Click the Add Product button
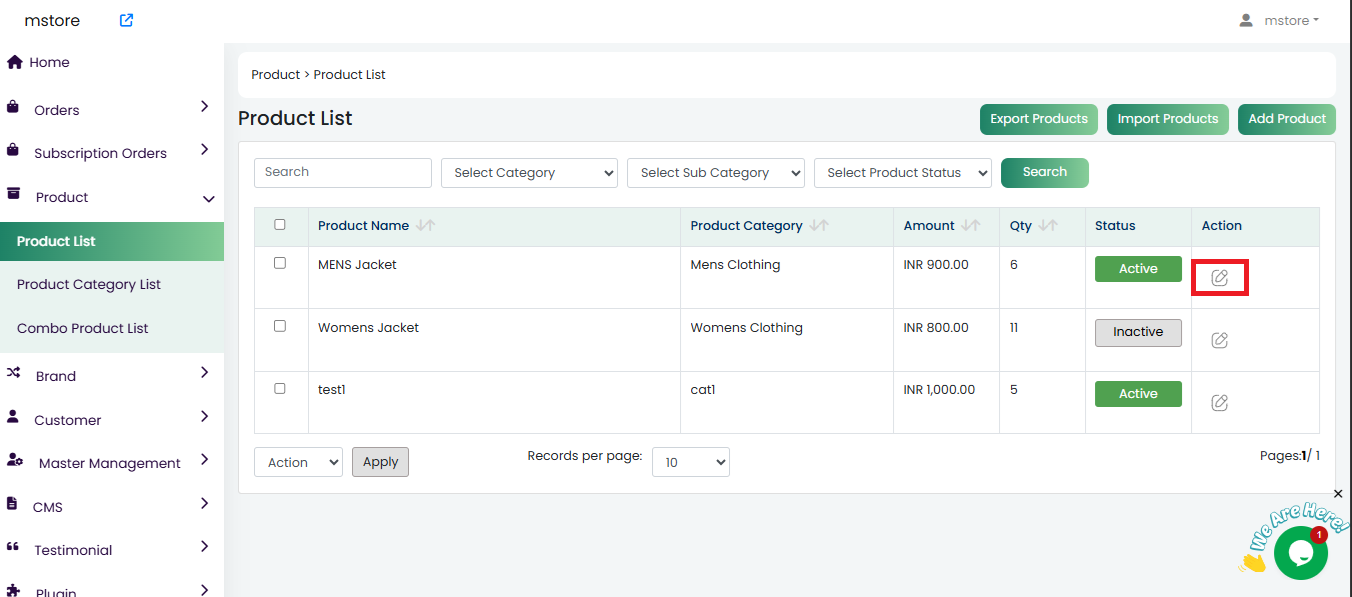 click(1286, 119)
